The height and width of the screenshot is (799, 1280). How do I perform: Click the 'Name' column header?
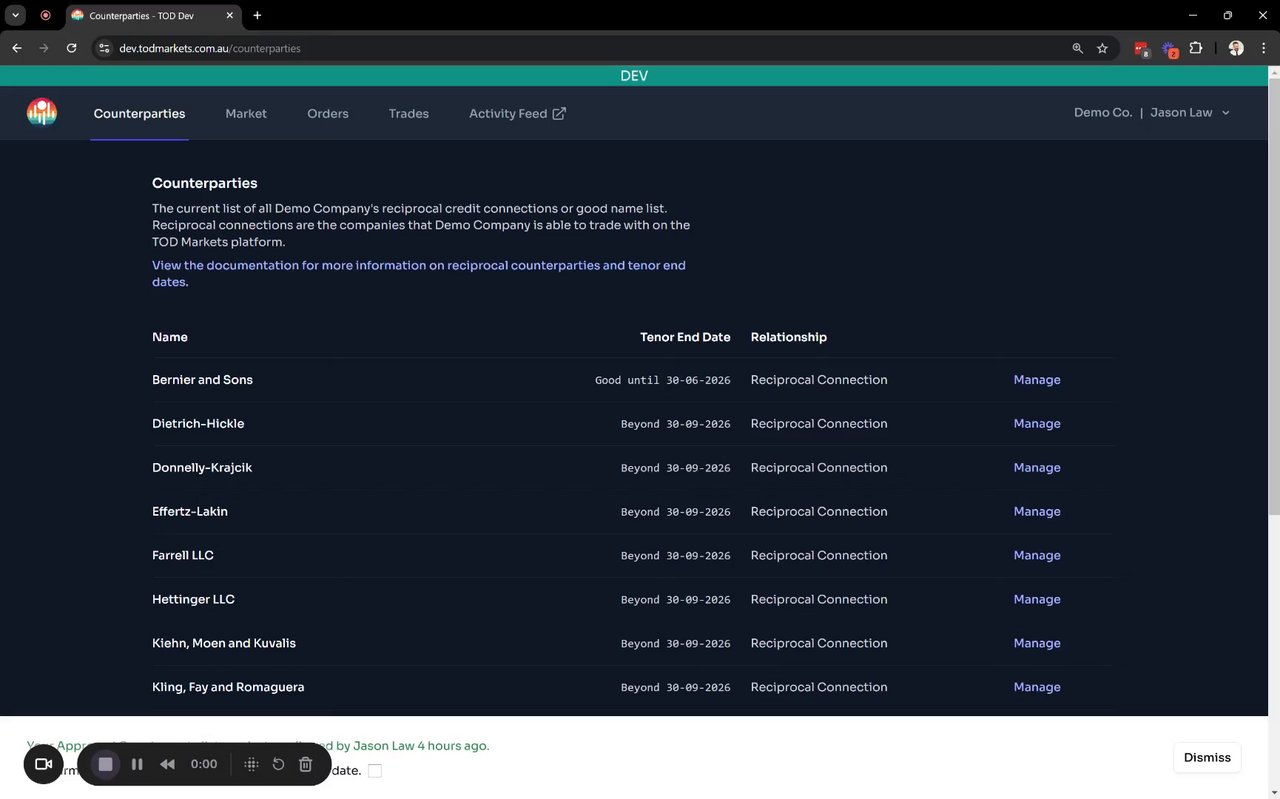pos(170,337)
